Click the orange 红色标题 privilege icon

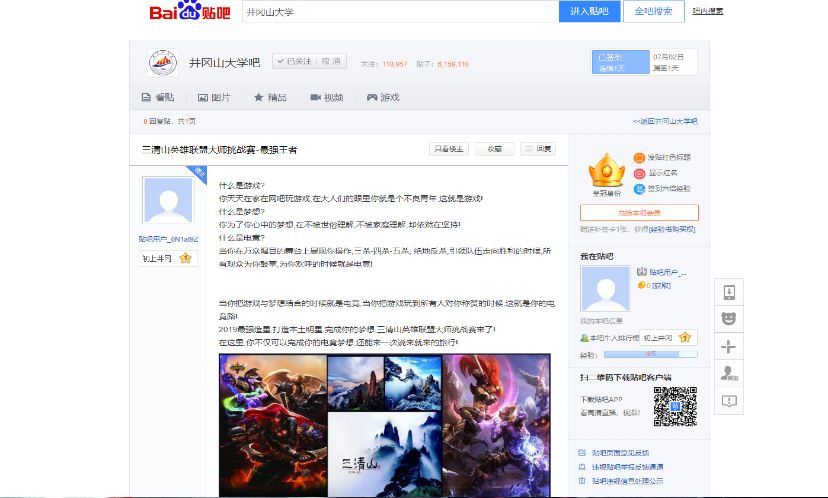click(639, 157)
